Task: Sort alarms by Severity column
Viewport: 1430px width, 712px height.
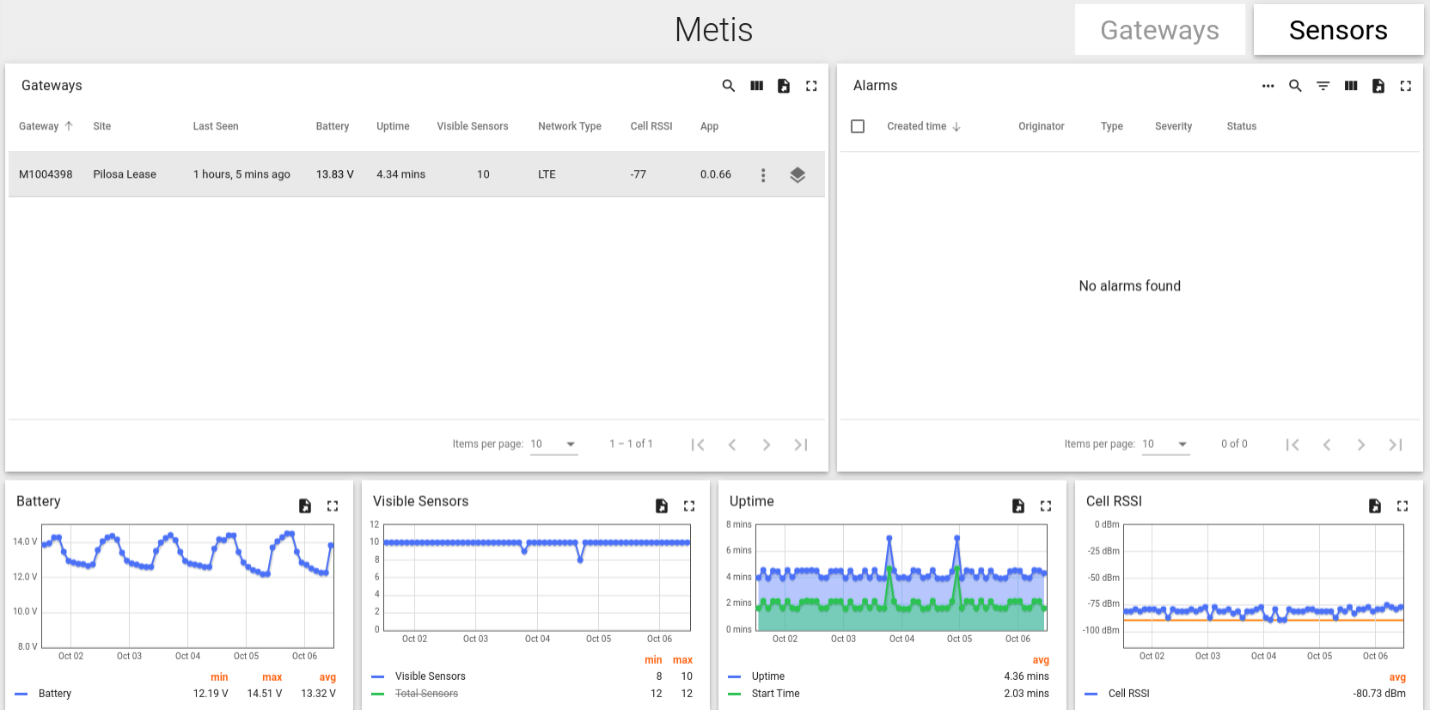Action: tap(1174, 127)
